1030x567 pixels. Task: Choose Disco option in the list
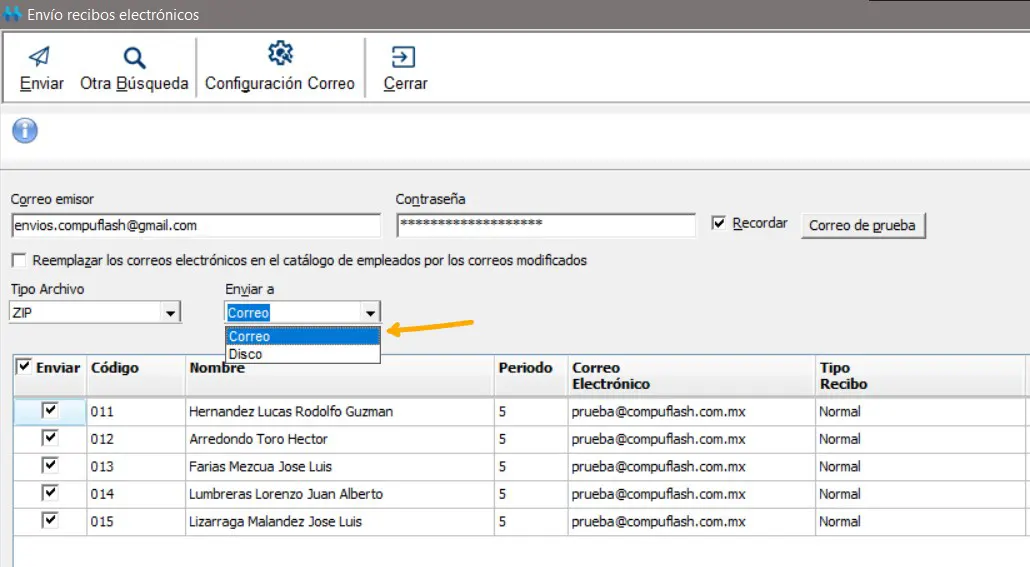[302, 354]
